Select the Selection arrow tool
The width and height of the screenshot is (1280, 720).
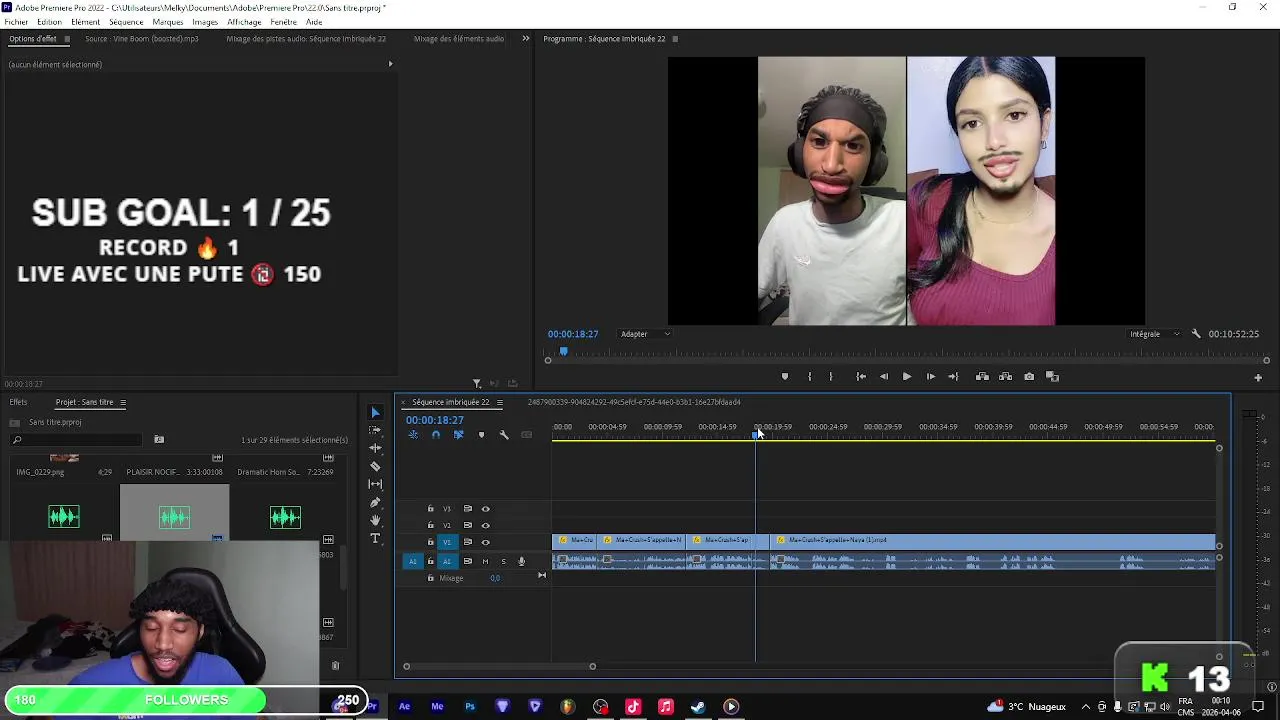[x=375, y=412]
